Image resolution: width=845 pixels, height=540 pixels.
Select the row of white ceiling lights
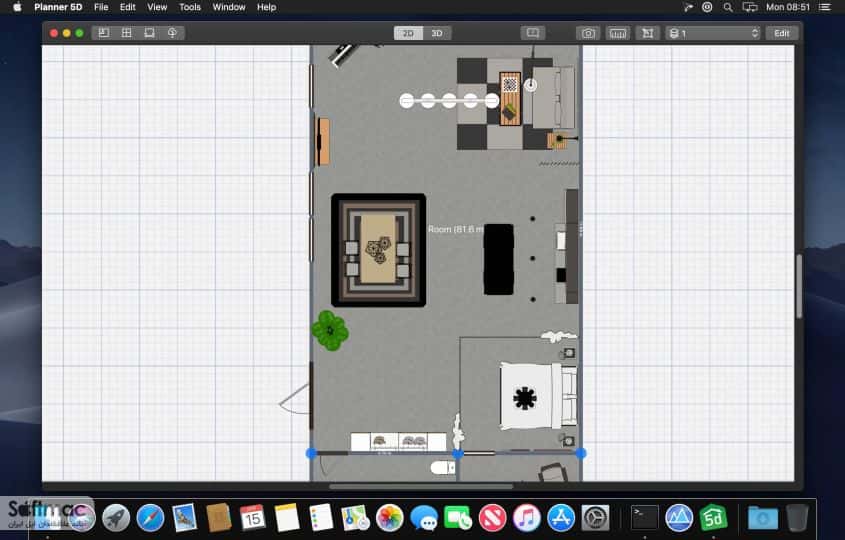coord(449,101)
